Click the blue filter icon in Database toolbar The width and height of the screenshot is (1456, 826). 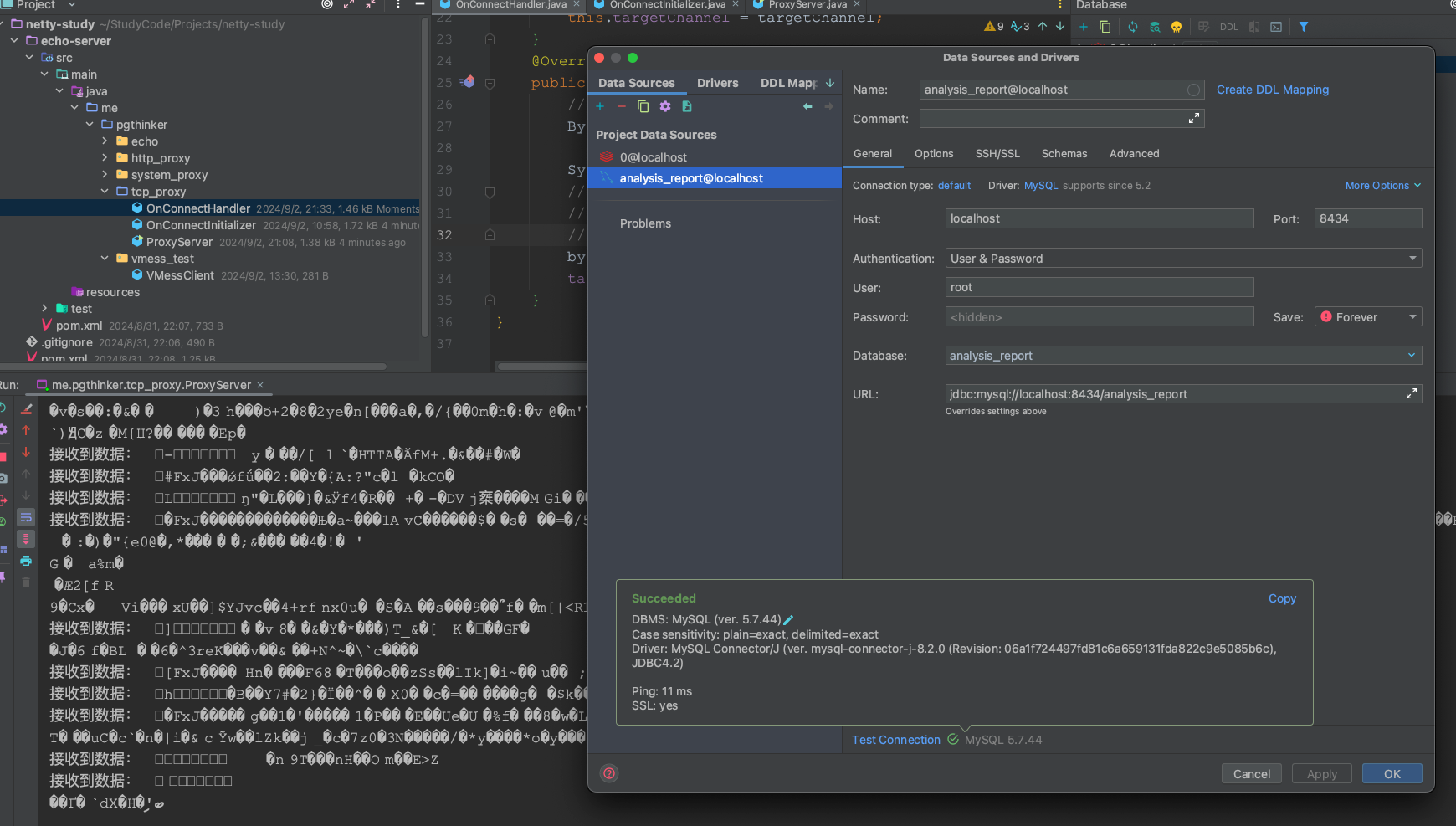pos(1304,27)
